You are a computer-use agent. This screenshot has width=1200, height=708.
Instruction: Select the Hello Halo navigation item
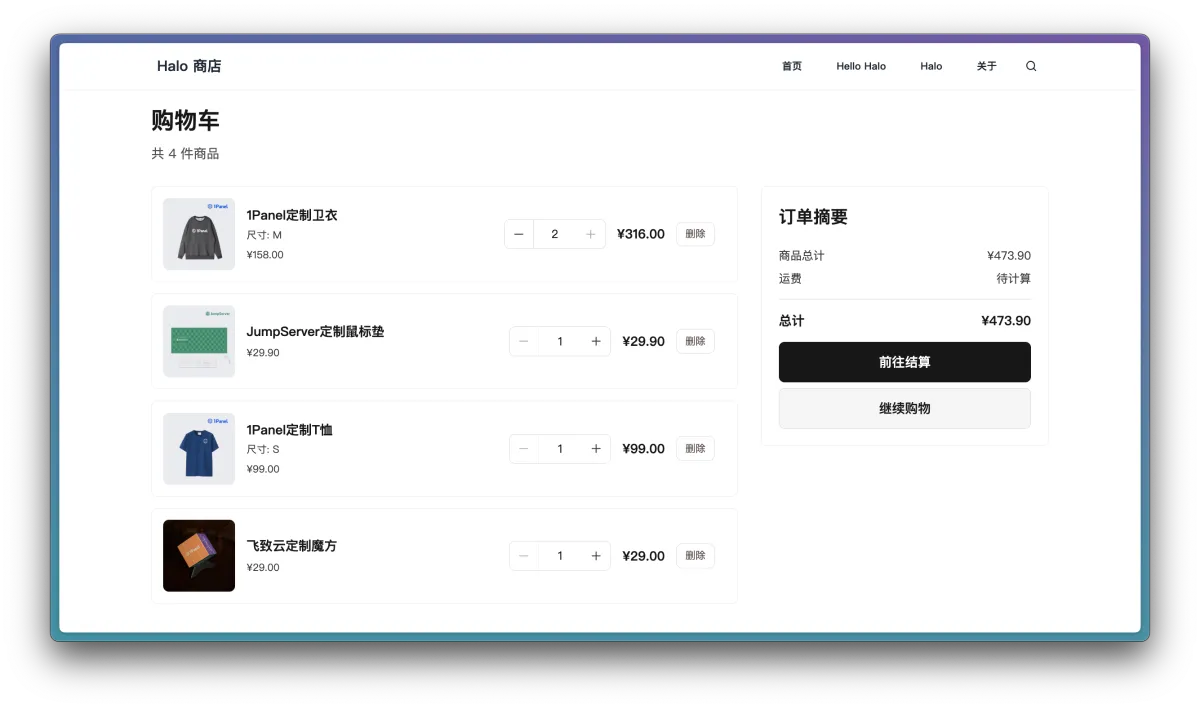pos(860,66)
